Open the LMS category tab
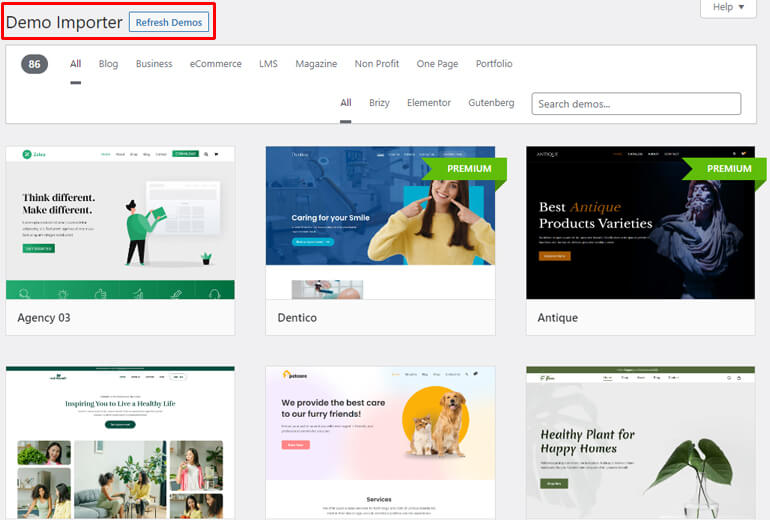 coord(268,64)
